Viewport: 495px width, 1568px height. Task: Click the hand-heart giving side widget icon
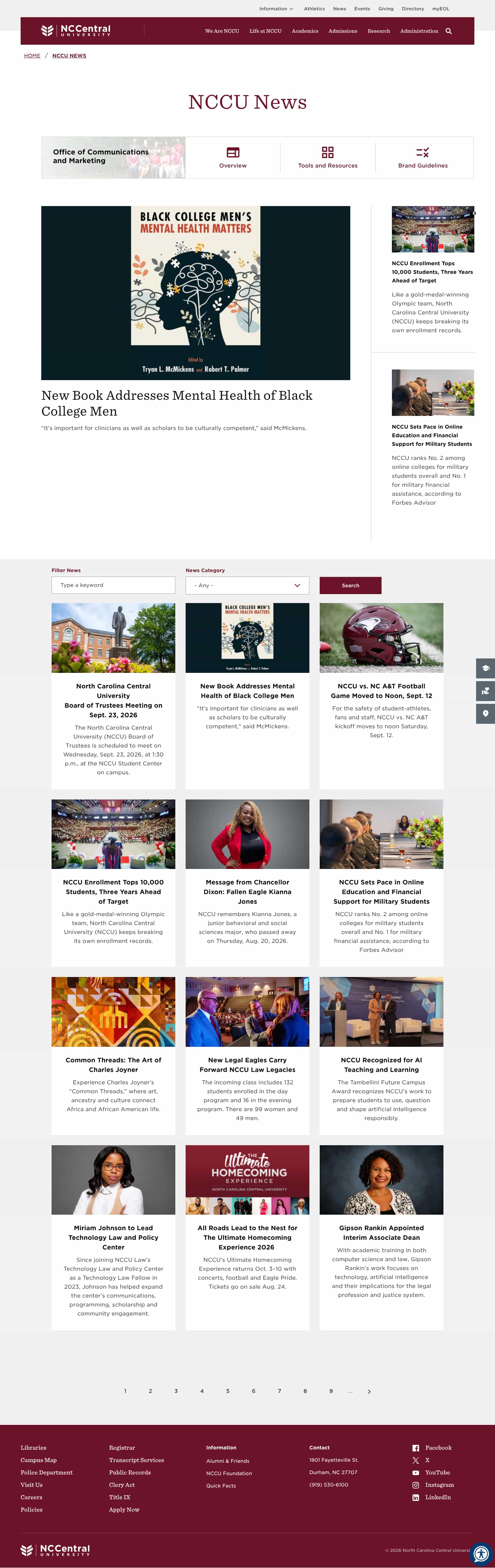(485, 691)
